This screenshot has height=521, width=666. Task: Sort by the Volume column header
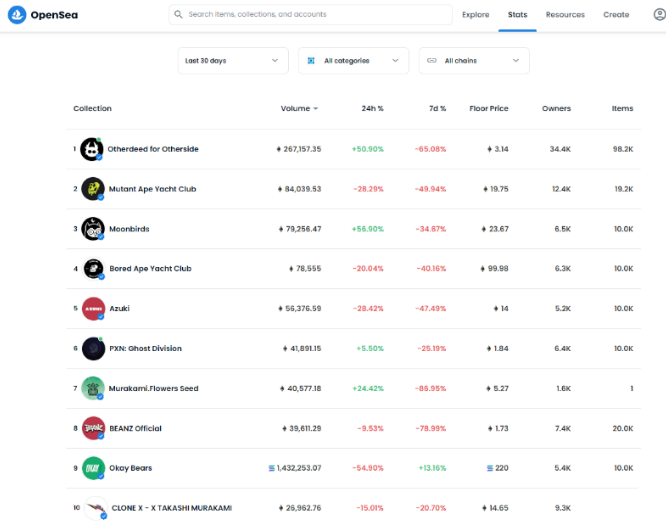tap(299, 109)
